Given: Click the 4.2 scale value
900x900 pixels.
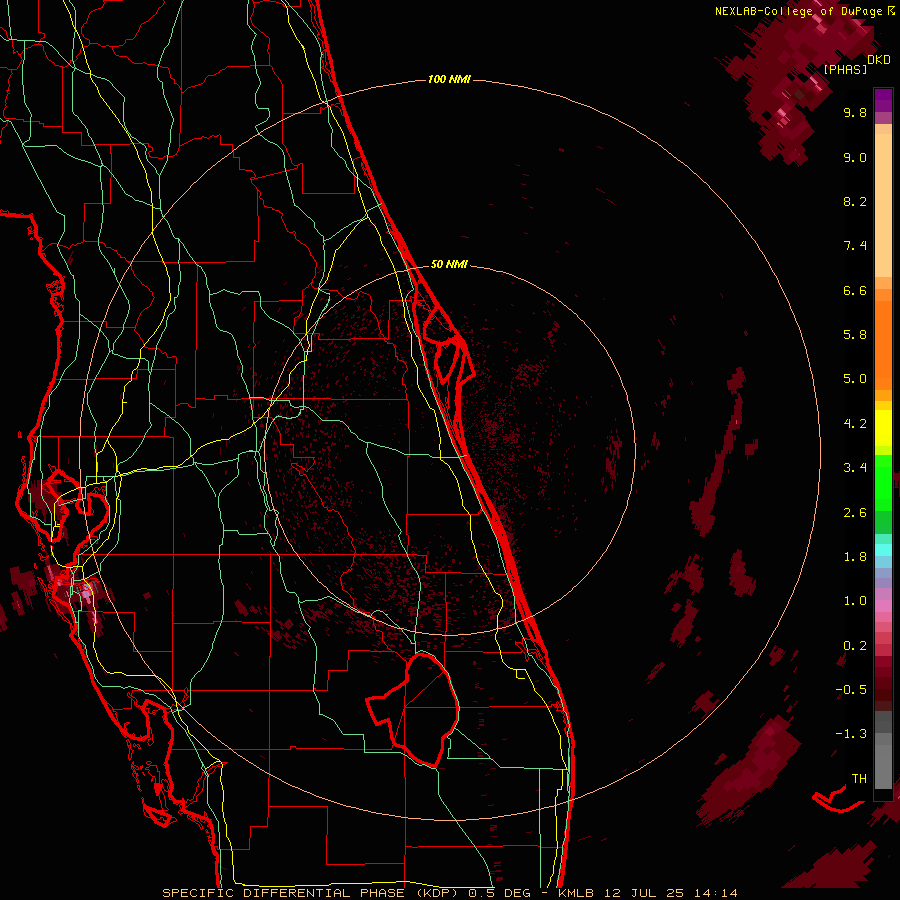Looking at the screenshot, I should (855, 424).
